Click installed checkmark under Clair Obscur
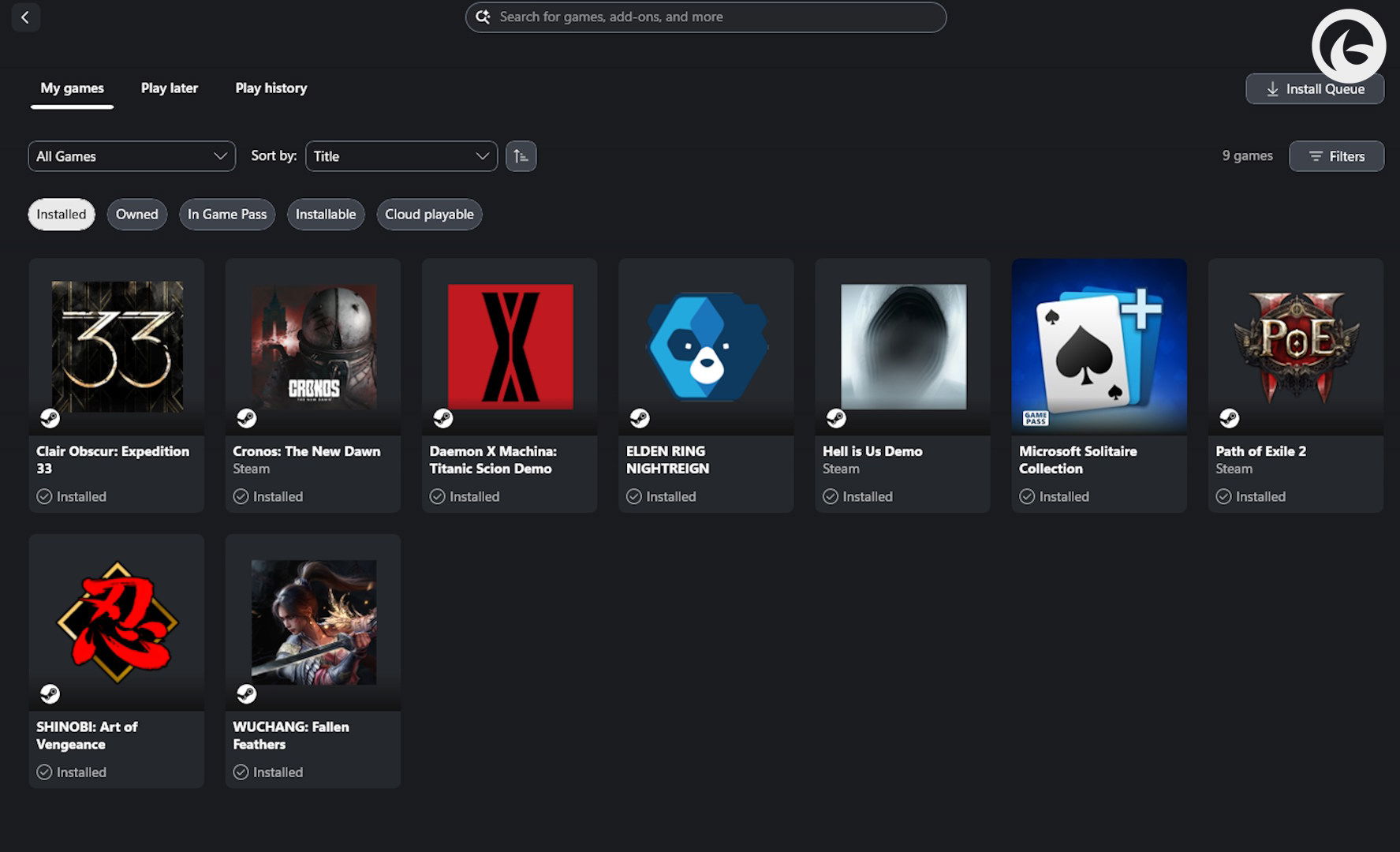1400x852 pixels. (x=44, y=496)
